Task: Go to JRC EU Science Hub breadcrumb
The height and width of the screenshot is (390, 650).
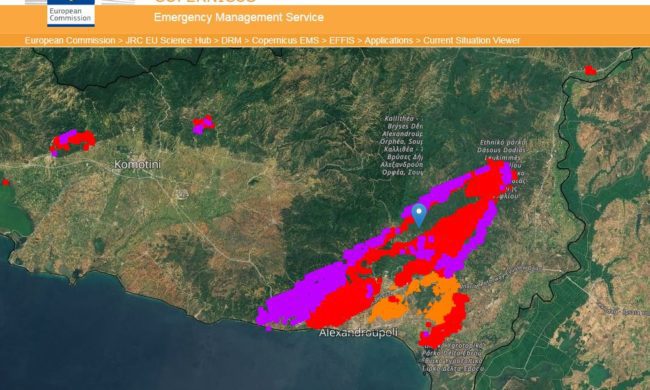Action: click(x=168, y=41)
